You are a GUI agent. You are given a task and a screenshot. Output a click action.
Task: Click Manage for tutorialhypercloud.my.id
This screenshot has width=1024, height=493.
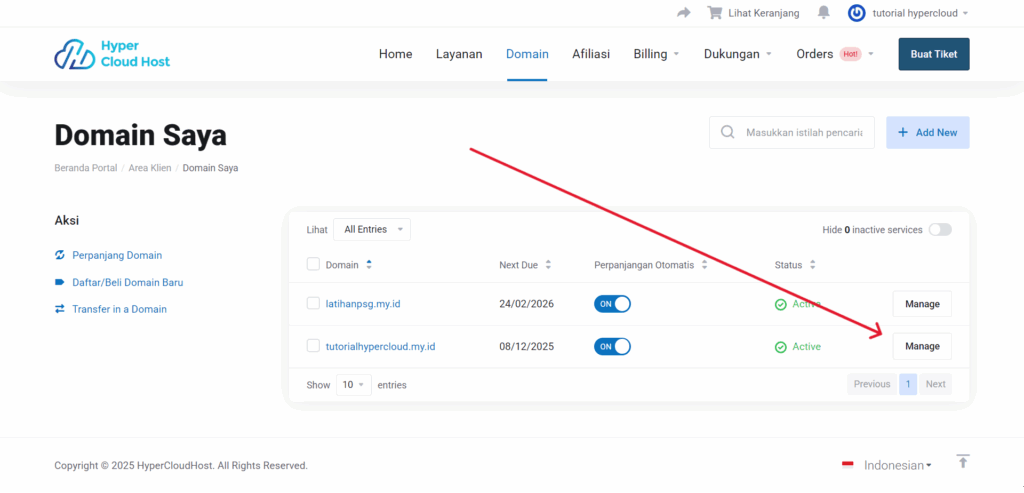922,347
